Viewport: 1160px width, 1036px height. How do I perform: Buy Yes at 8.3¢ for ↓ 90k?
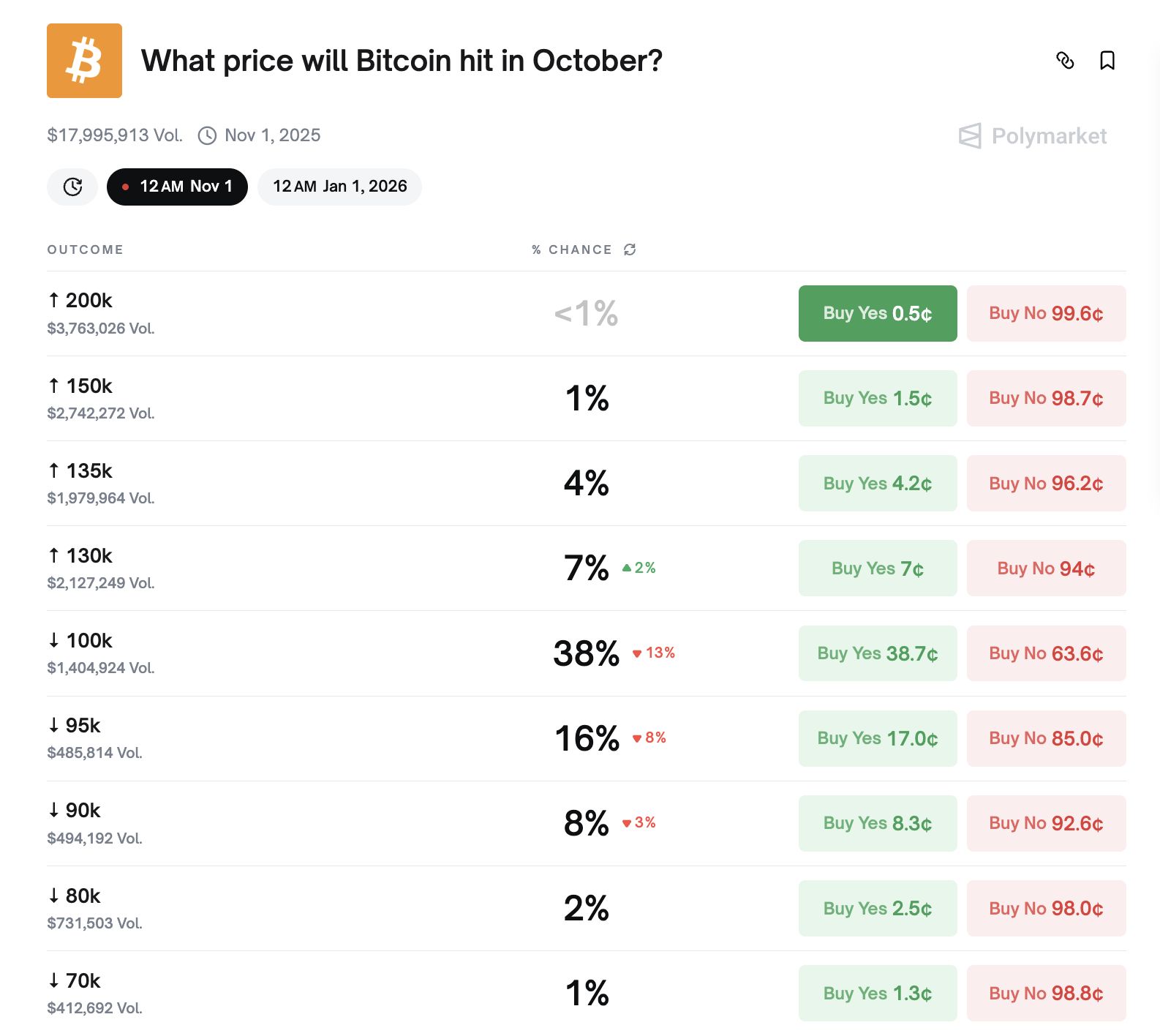[877, 823]
